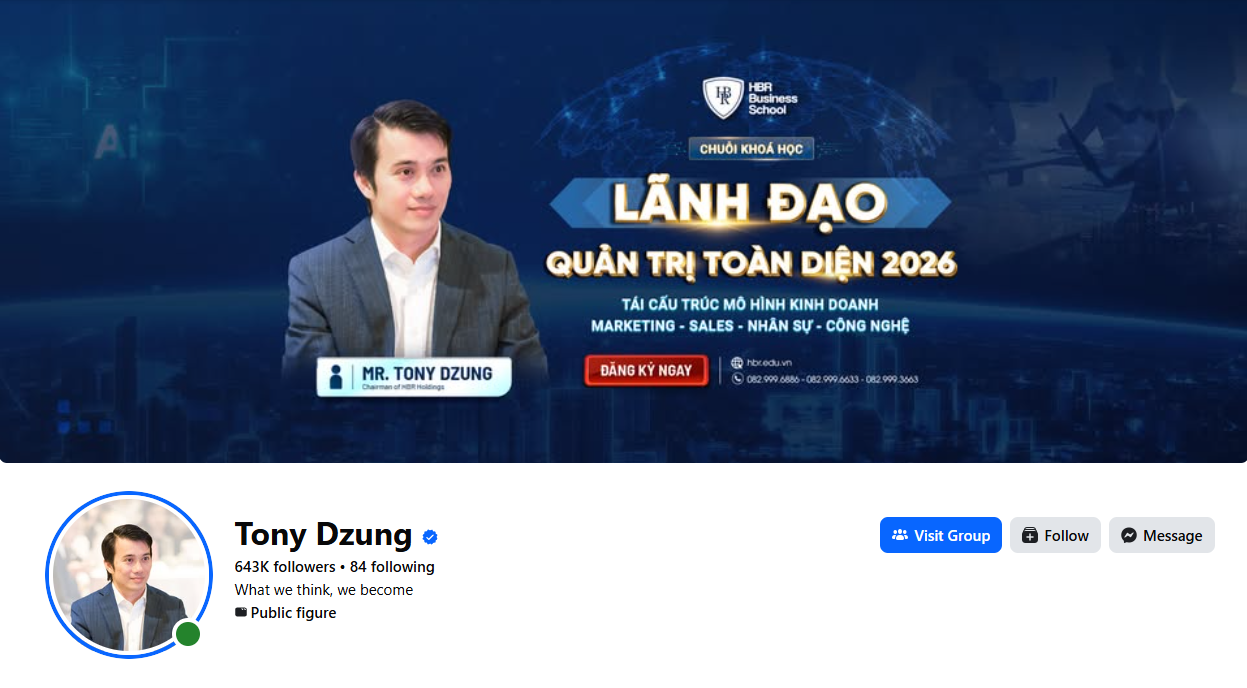This screenshot has height=688, width=1247.
Task: Click the Public figure category label
Action: click(293, 613)
